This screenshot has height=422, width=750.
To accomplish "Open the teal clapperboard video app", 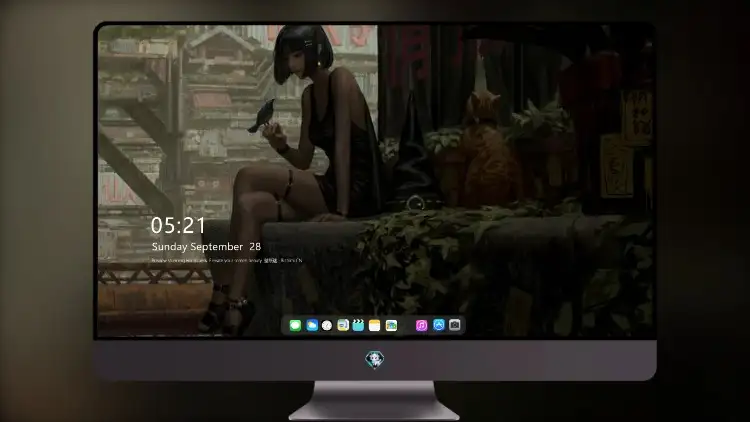I will [x=358, y=325].
